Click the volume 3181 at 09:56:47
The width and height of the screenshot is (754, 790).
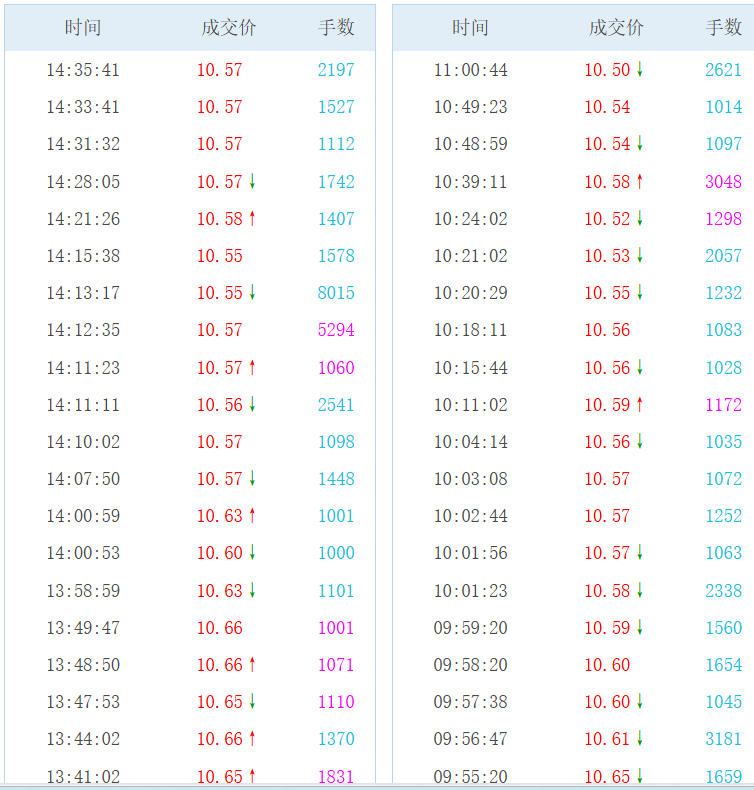click(723, 739)
